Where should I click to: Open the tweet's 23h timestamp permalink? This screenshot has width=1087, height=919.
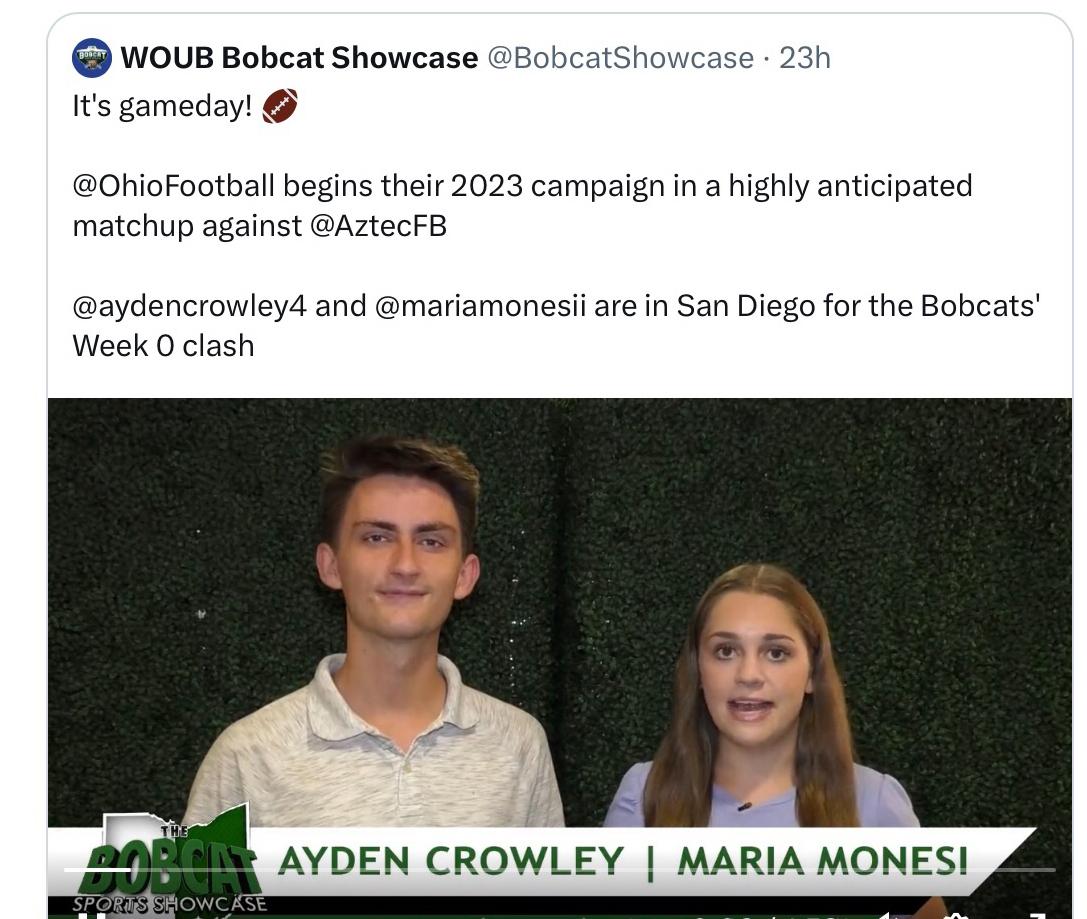pyautogui.click(x=804, y=58)
